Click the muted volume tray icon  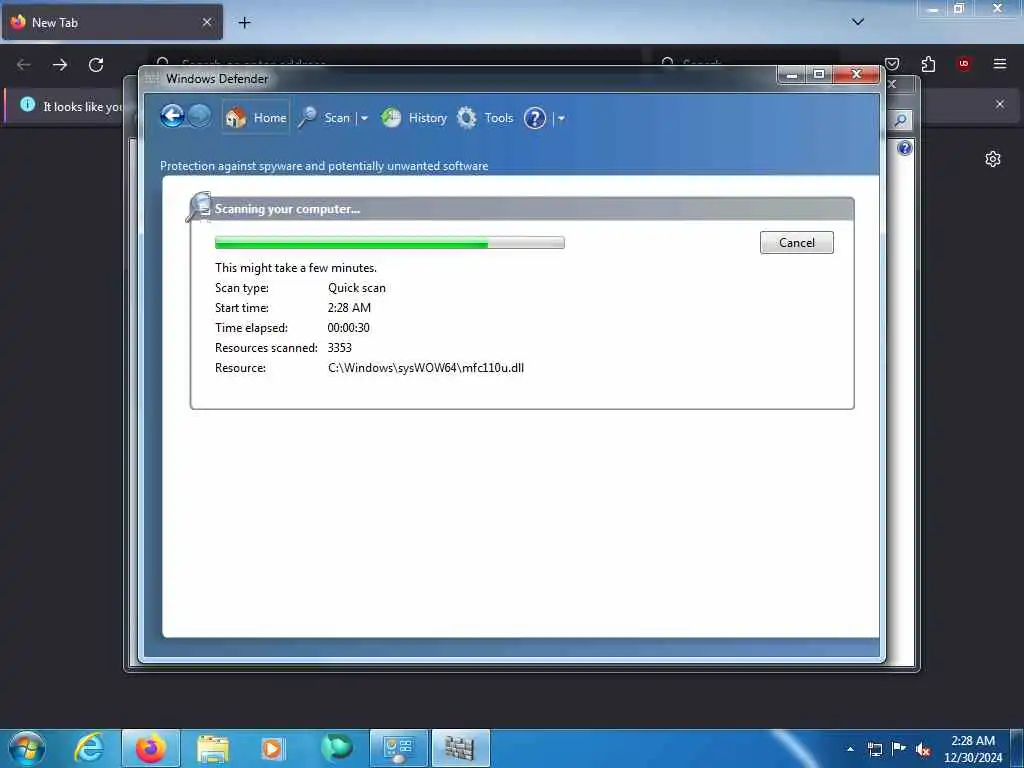point(923,749)
